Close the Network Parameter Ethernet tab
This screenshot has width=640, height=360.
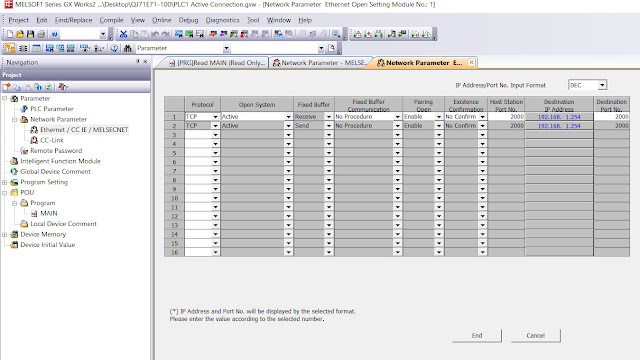click(x=471, y=62)
